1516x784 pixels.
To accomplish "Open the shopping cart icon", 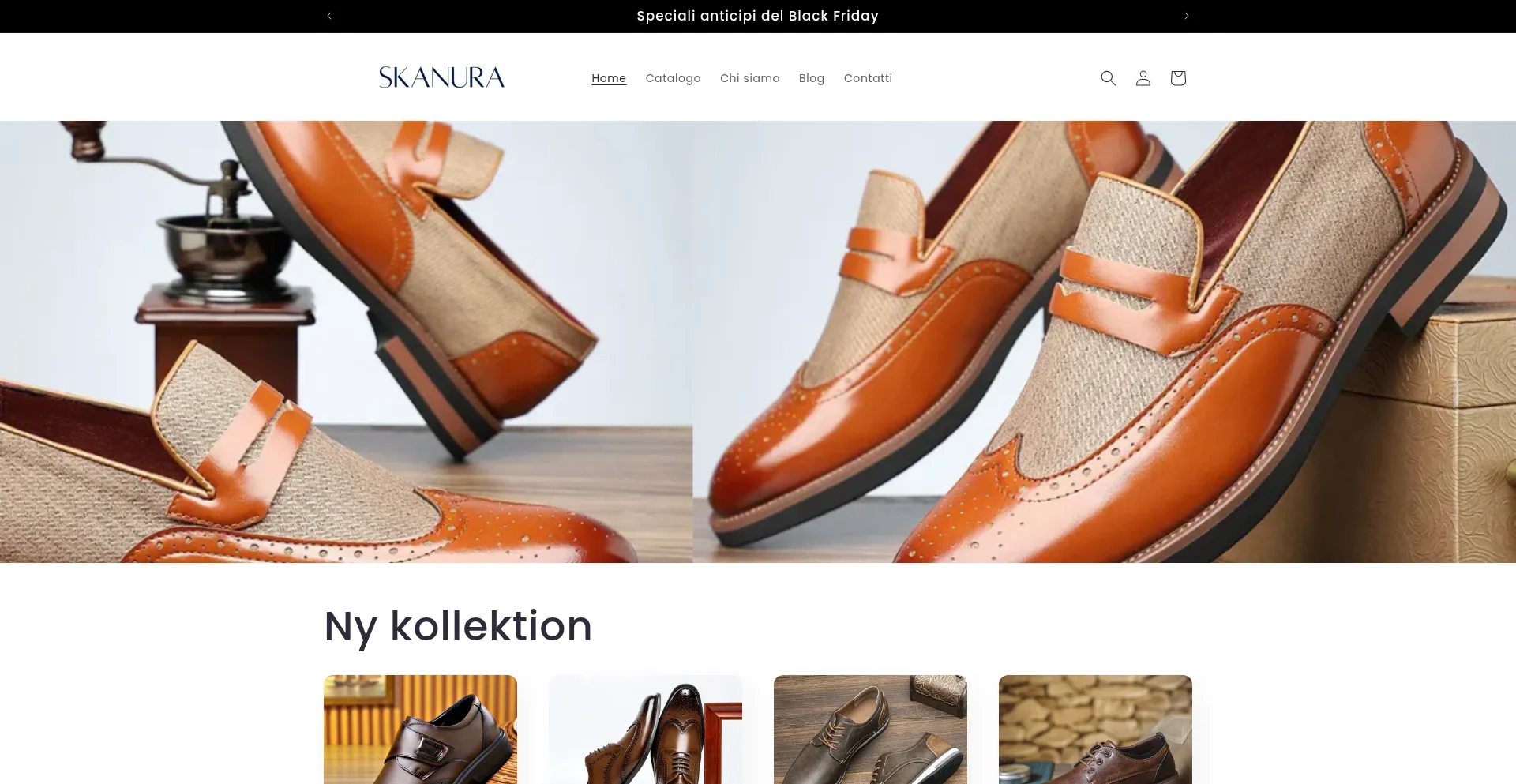I will (1177, 78).
